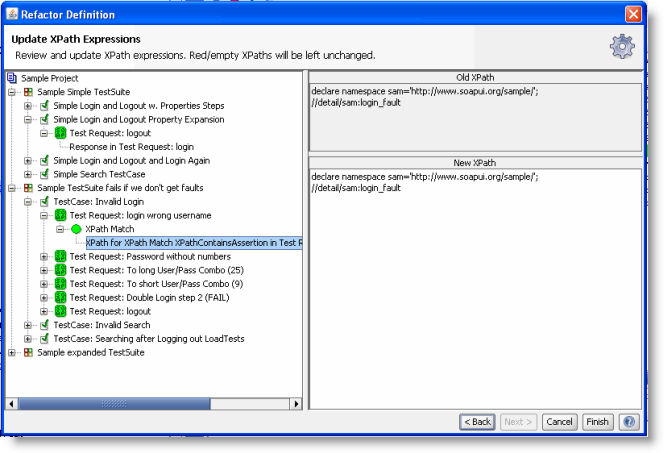Open help with the question mark button
Viewport: 664px width, 453px height.
pyautogui.click(x=629, y=422)
